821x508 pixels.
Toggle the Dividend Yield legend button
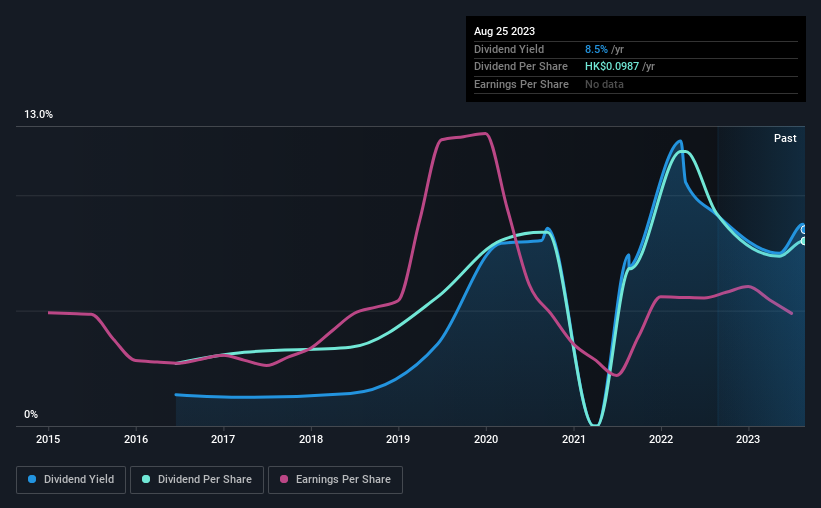pos(71,480)
